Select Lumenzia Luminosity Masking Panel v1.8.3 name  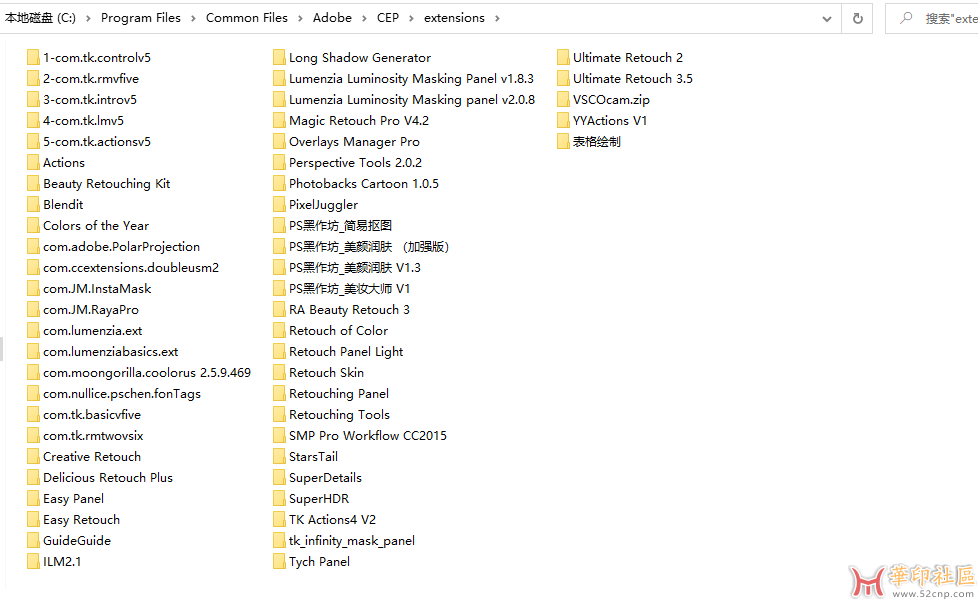[411, 79]
